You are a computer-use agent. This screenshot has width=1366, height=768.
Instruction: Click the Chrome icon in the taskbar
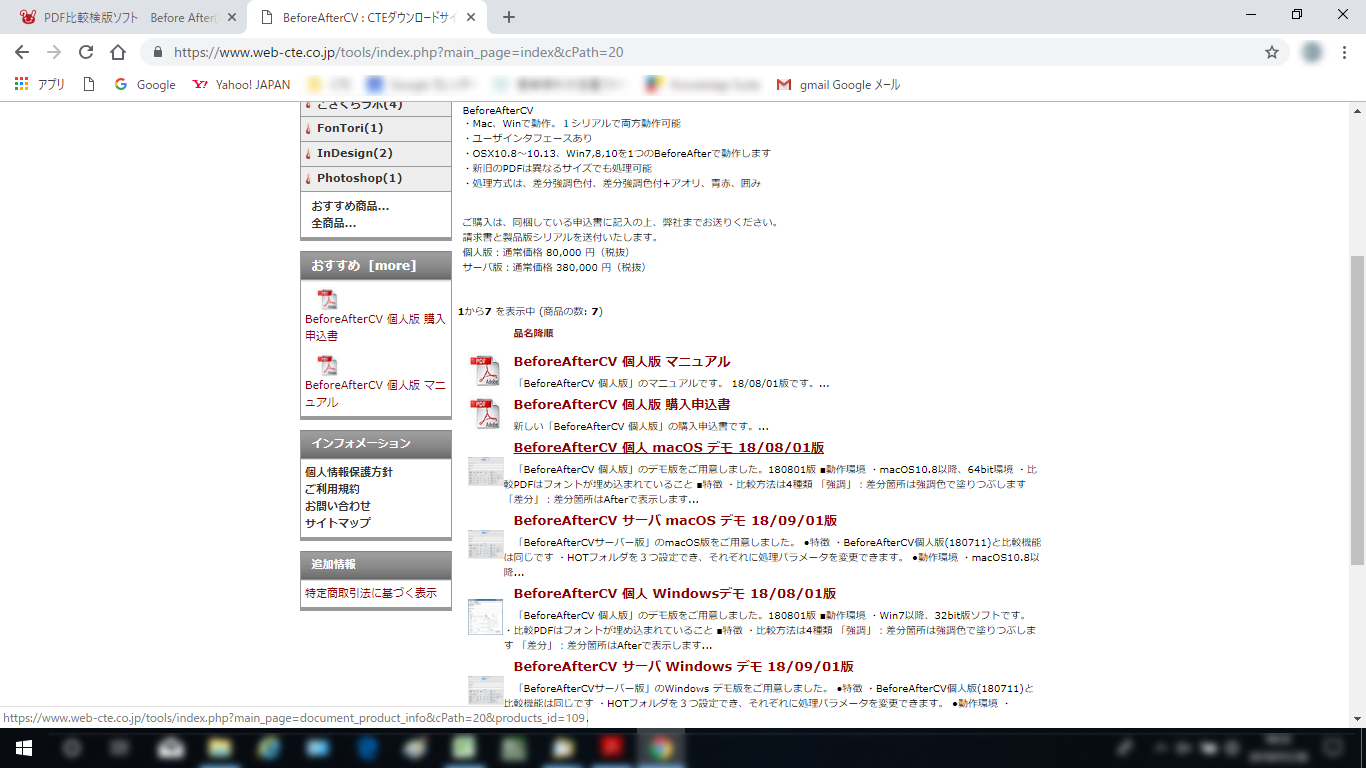[660, 748]
